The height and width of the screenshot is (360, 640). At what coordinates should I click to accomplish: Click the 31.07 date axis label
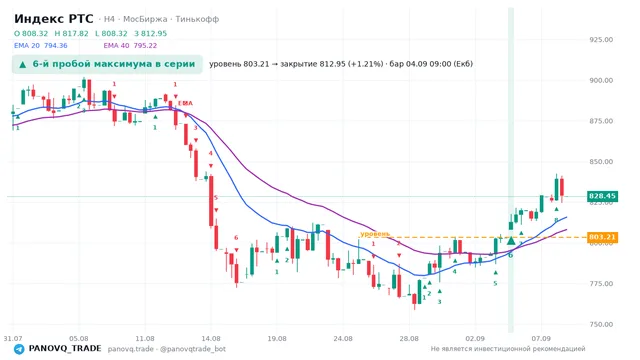click(13, 338)
